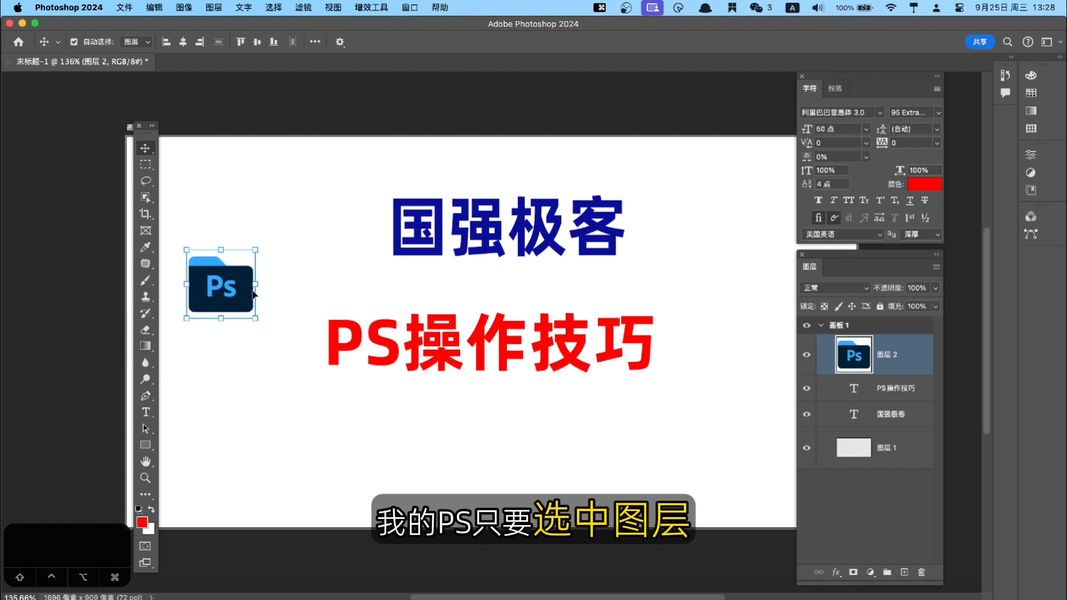
Task: Open the 帮助 menu
Action: pos(440,7)
